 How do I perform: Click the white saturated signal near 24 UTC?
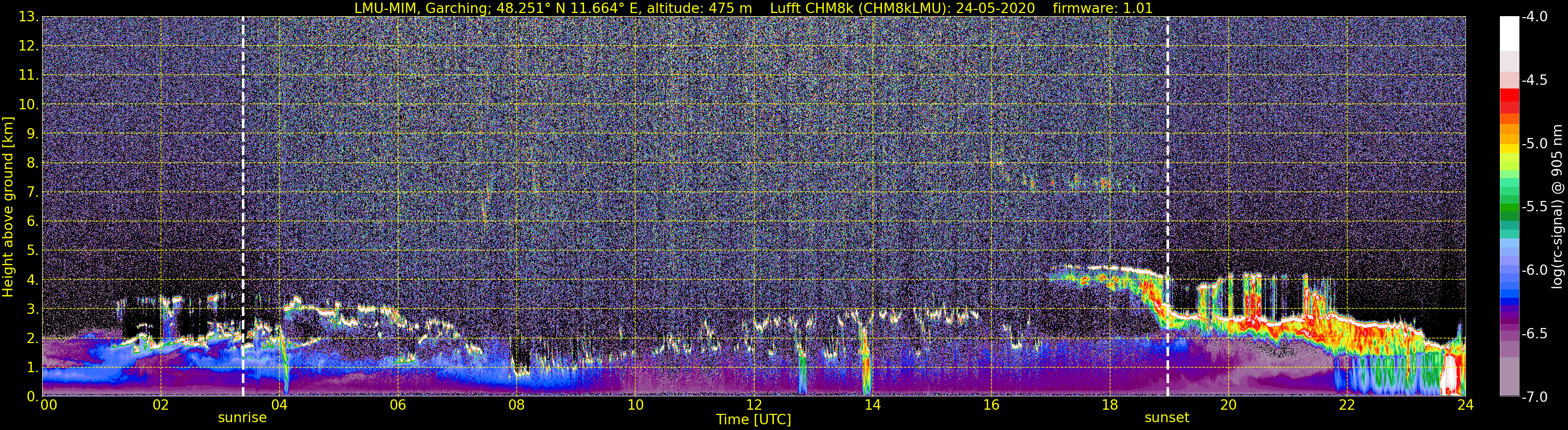[x=1449, y=376]
